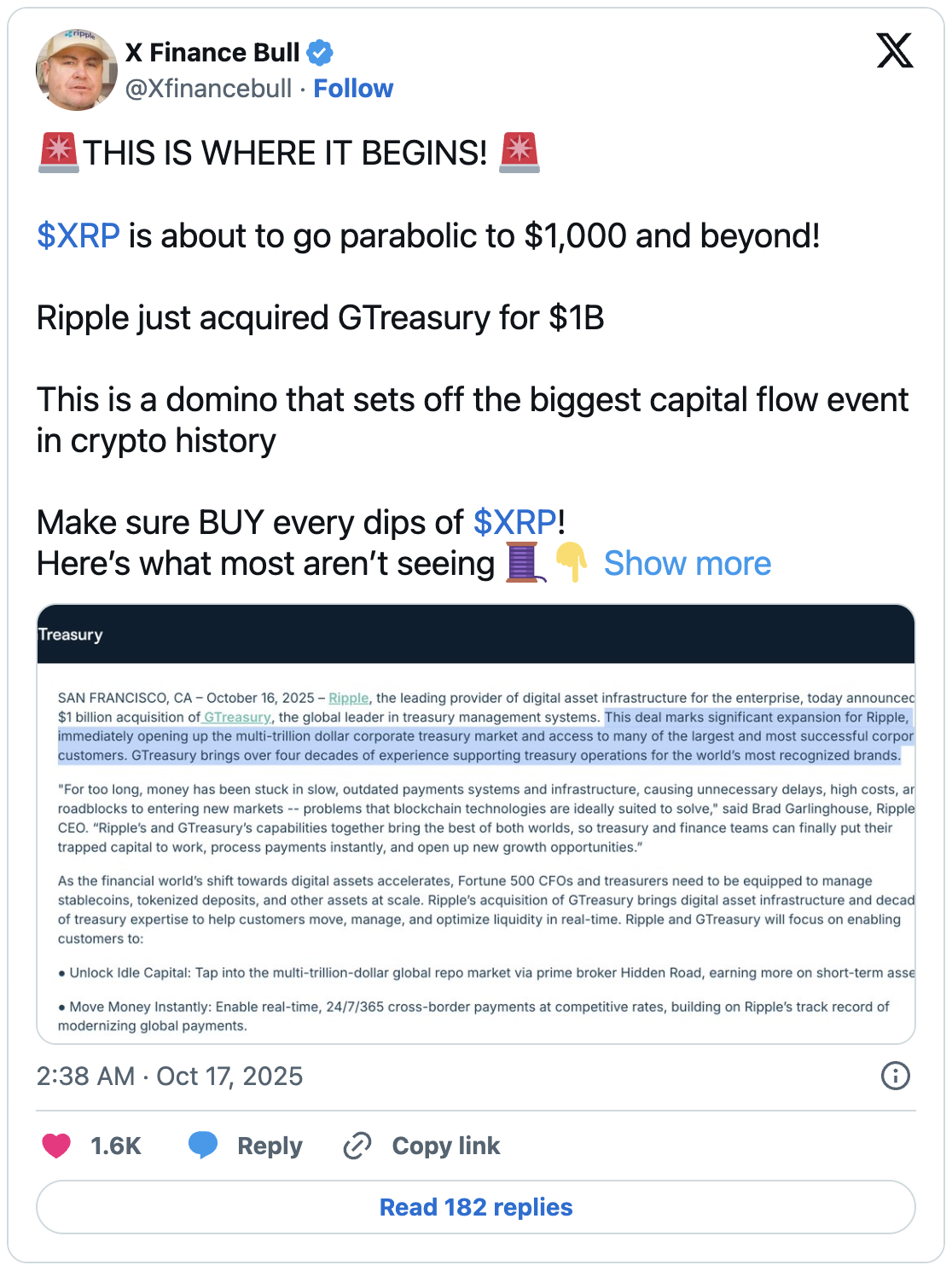Click the GTreasury link in press release

click(237, 717)
